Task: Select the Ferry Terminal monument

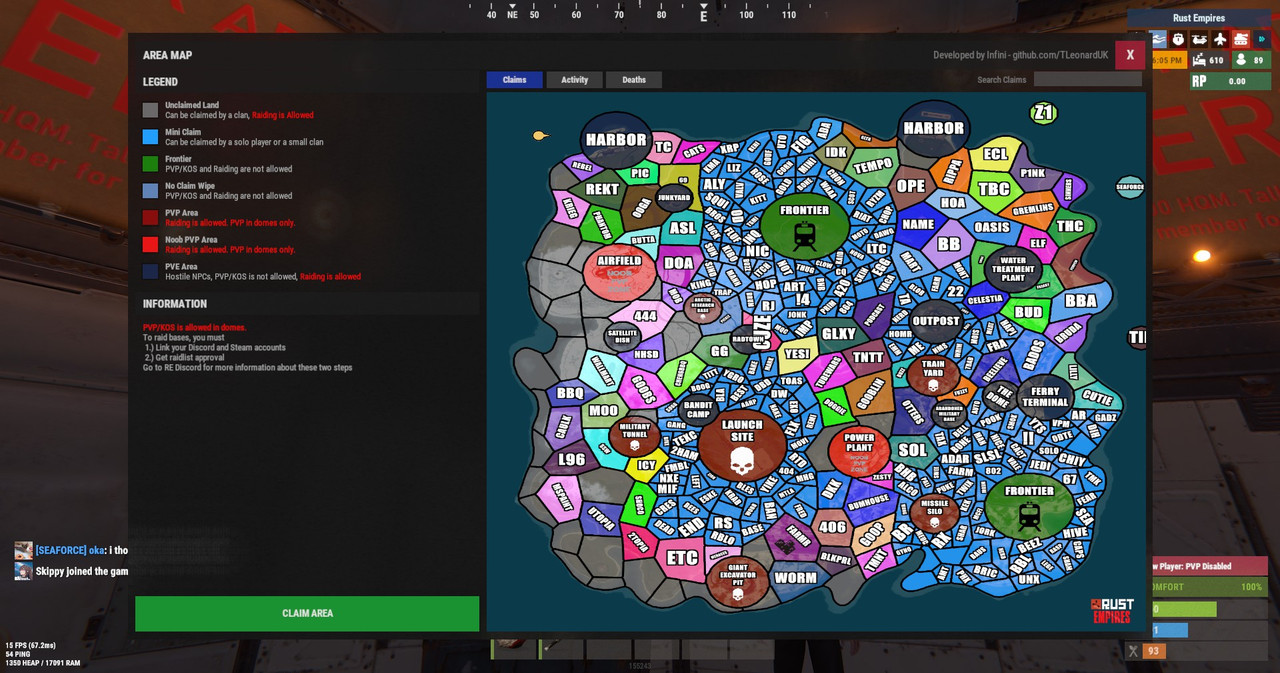Action: click(x=1045, y=397)
